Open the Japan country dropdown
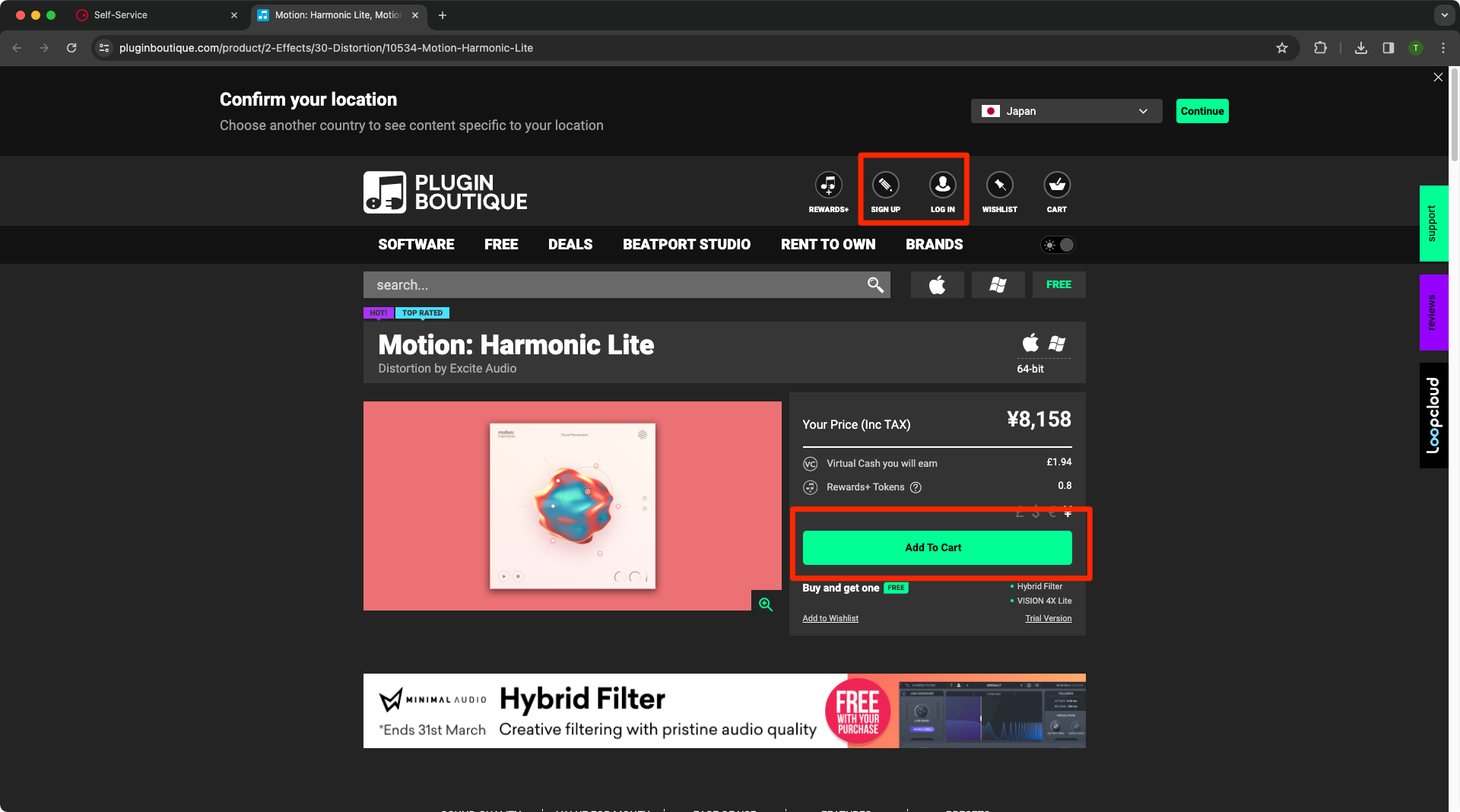The height and width of the screenshot is (812, 1460). pyautogui.click(x=1066, y=111)
